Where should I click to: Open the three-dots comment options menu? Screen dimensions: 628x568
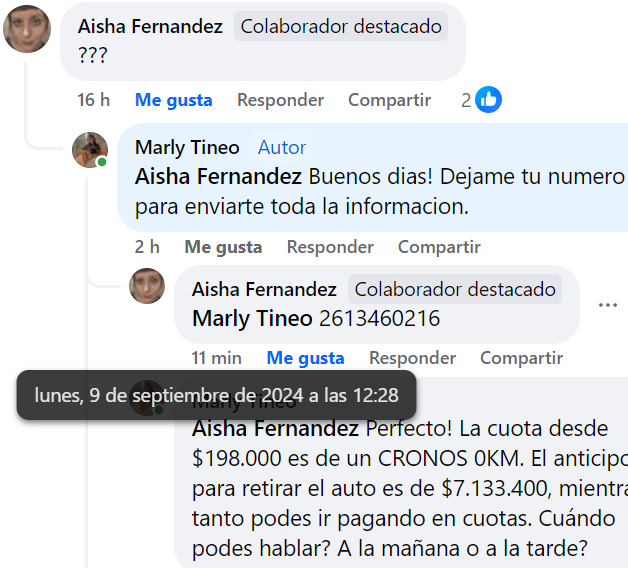(607, 304)
